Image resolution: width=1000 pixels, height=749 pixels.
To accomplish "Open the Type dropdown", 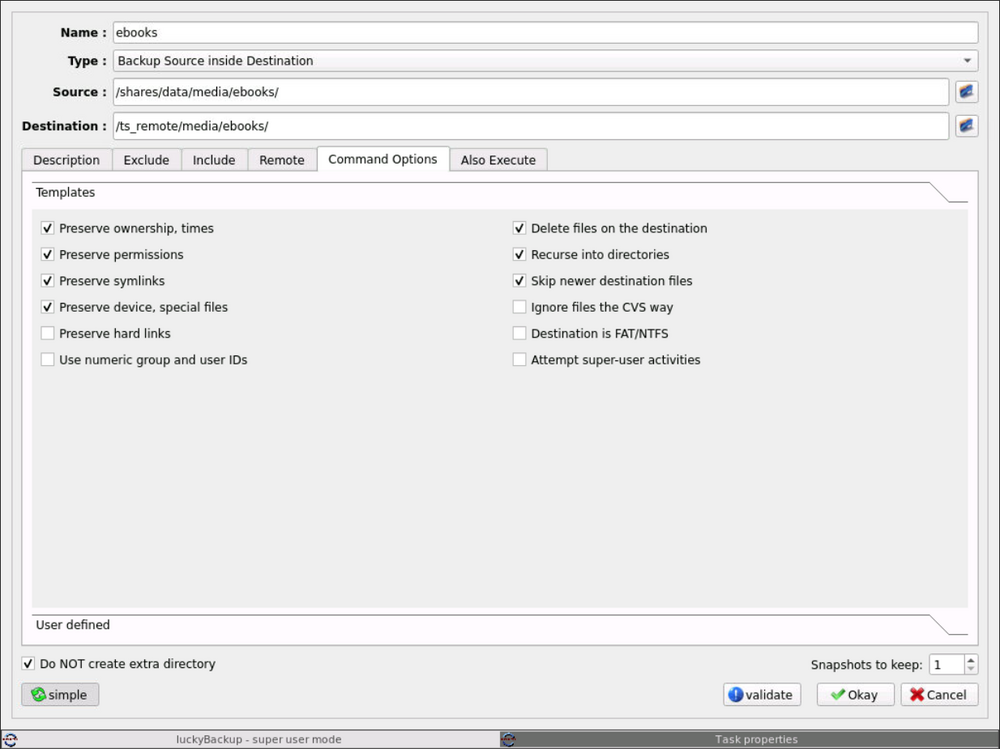I will (x=545, y=61).
